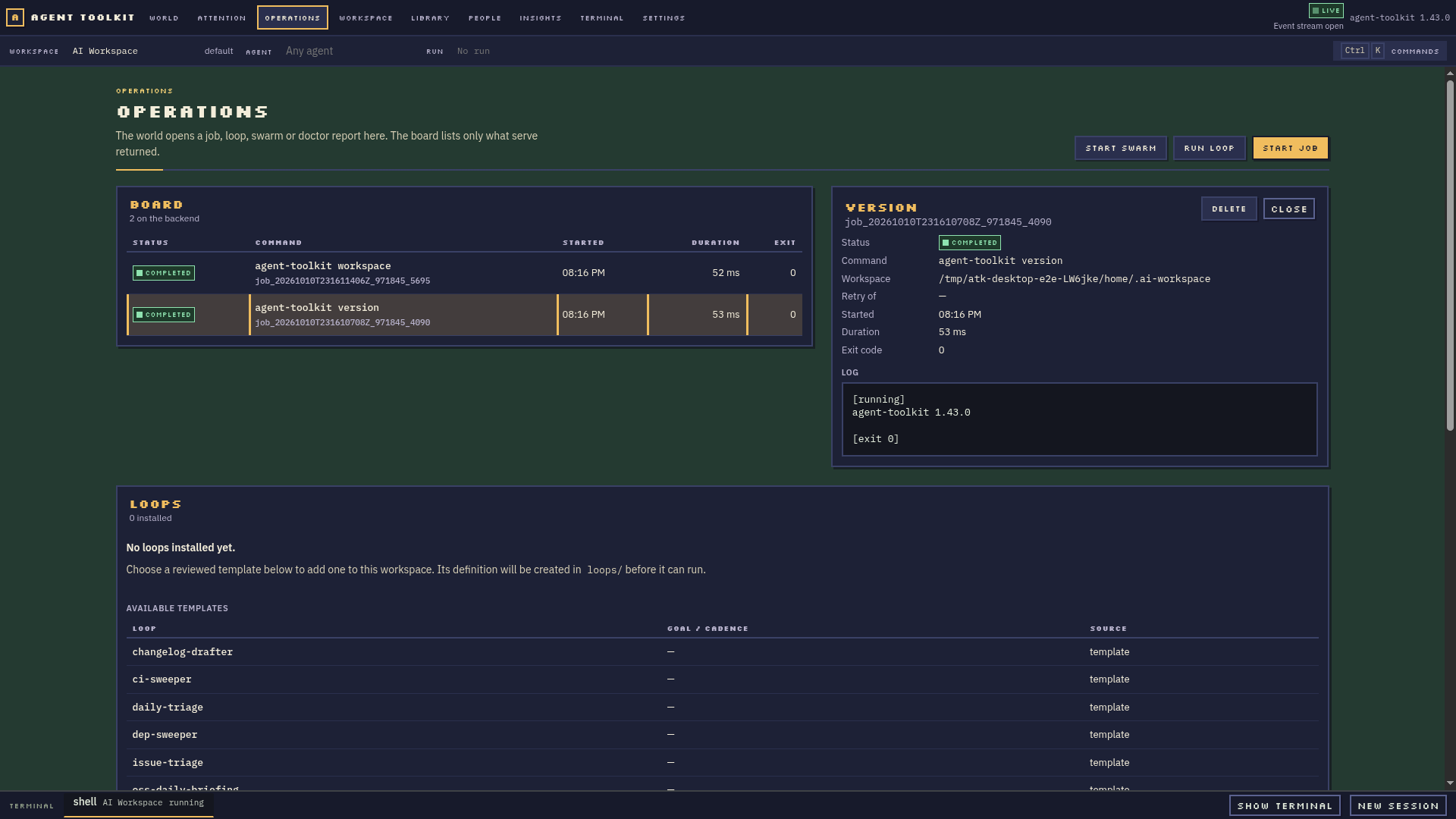Click the default workspace label
The image size is (1456, 819).
218,51
